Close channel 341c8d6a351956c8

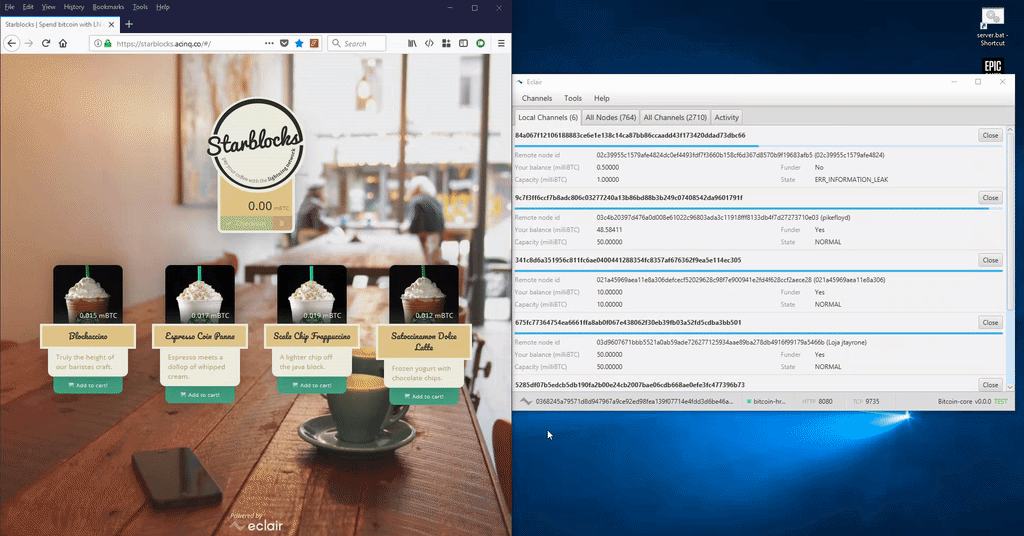990,260
